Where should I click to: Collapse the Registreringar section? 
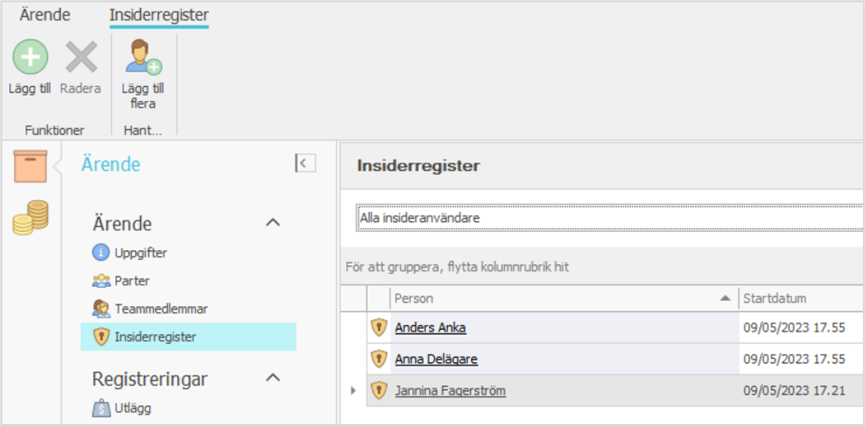point(272,378)
